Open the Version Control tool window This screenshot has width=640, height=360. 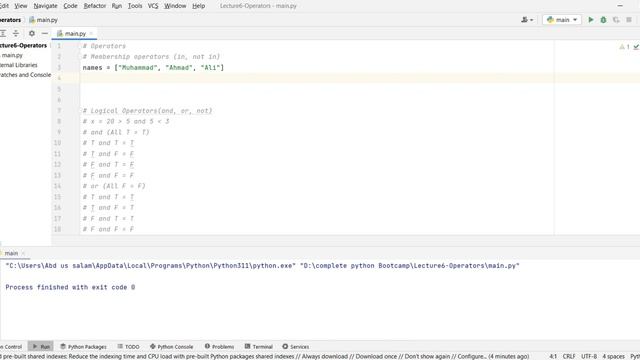pos(11,347)
